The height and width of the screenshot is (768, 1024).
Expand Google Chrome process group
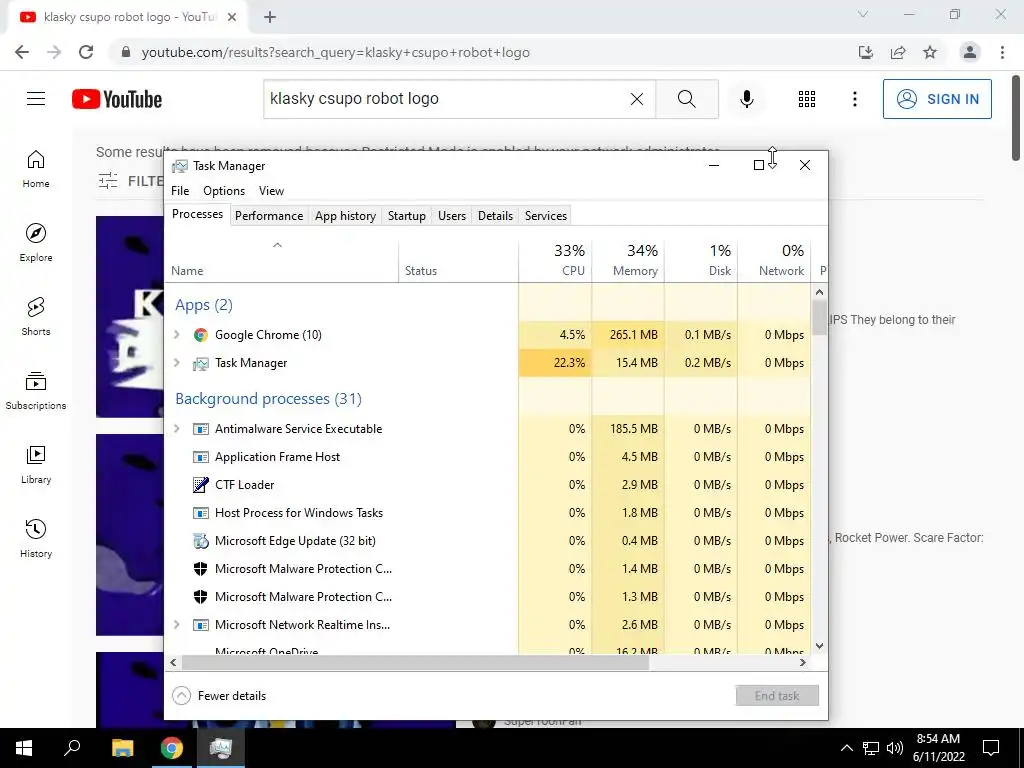coord(176,334)
